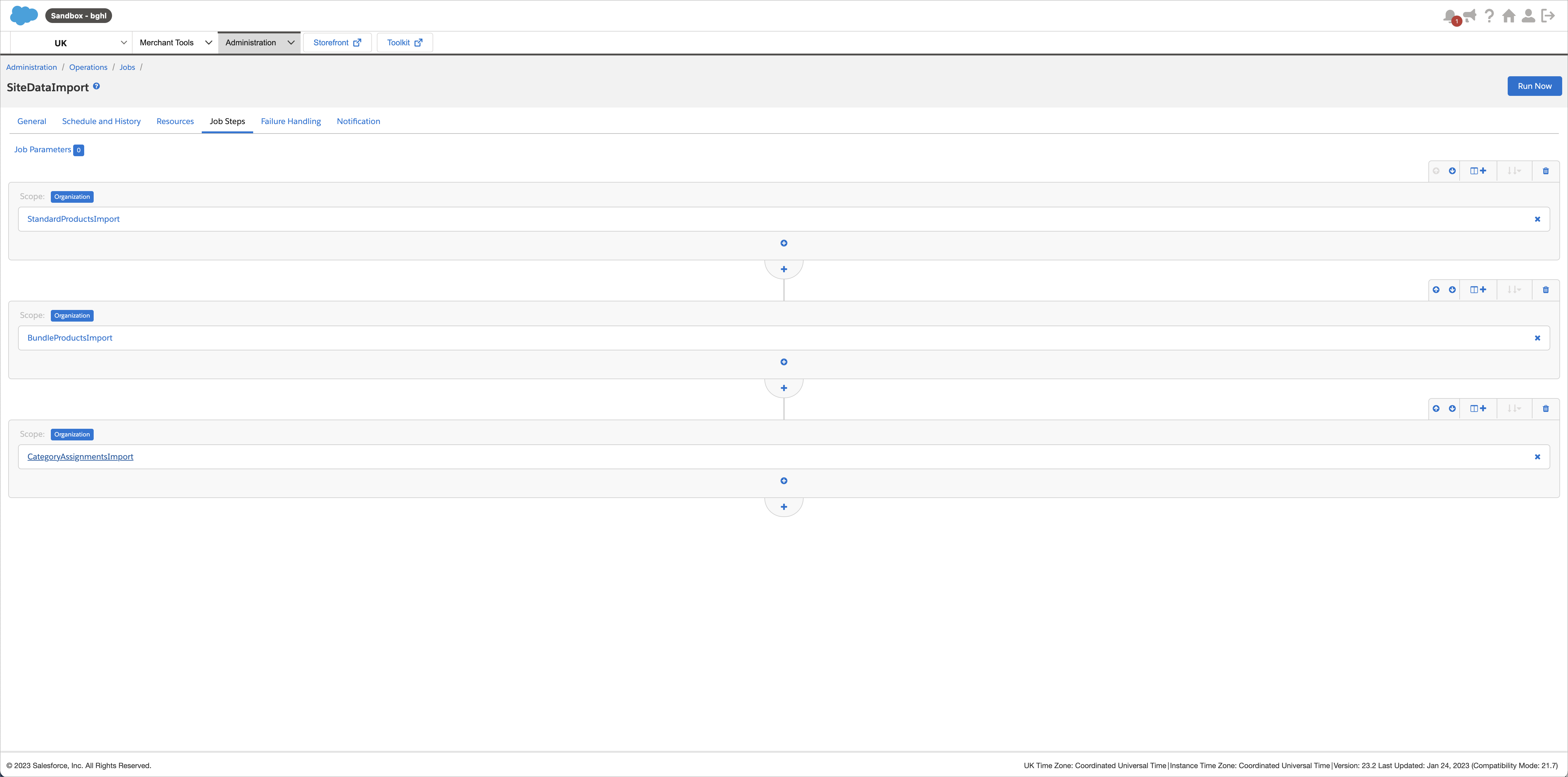Open the BundleProductsImport step
1568x777 pixels.
(70, 338)
